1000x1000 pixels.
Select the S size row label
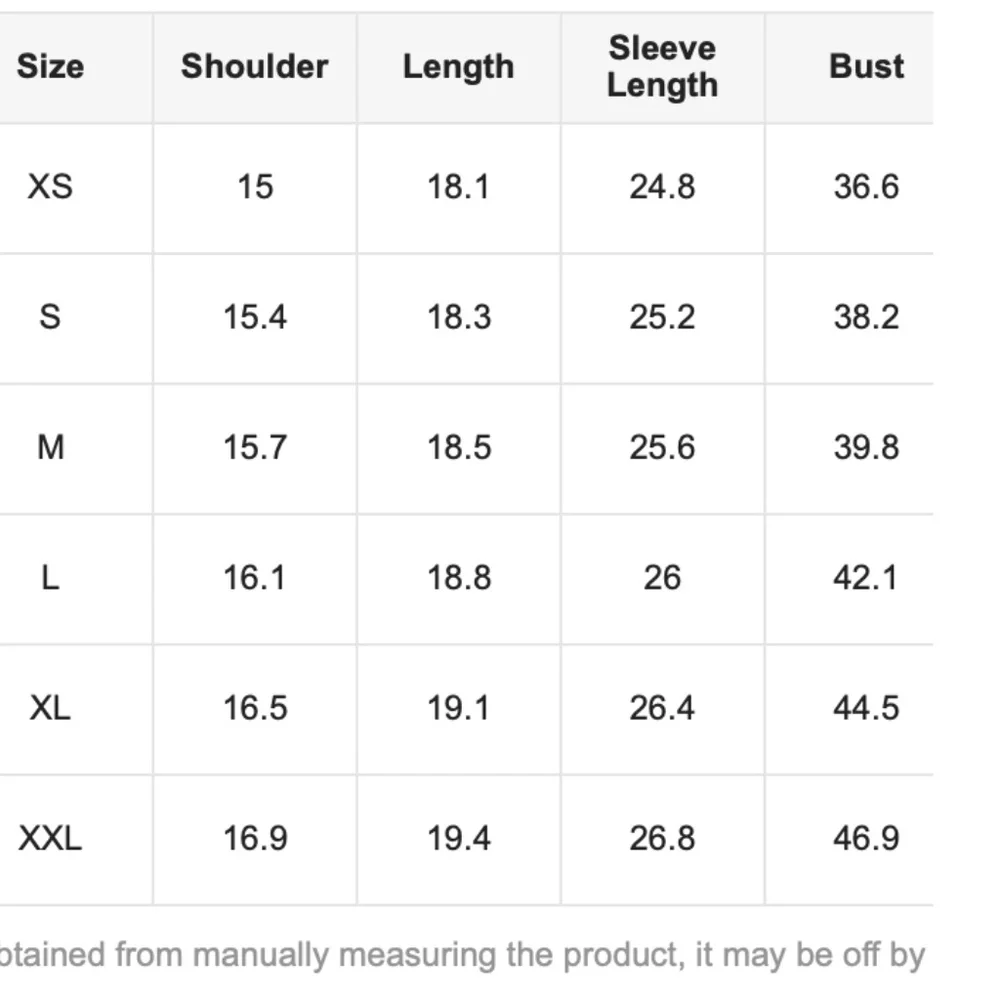[x=50, y=317]
